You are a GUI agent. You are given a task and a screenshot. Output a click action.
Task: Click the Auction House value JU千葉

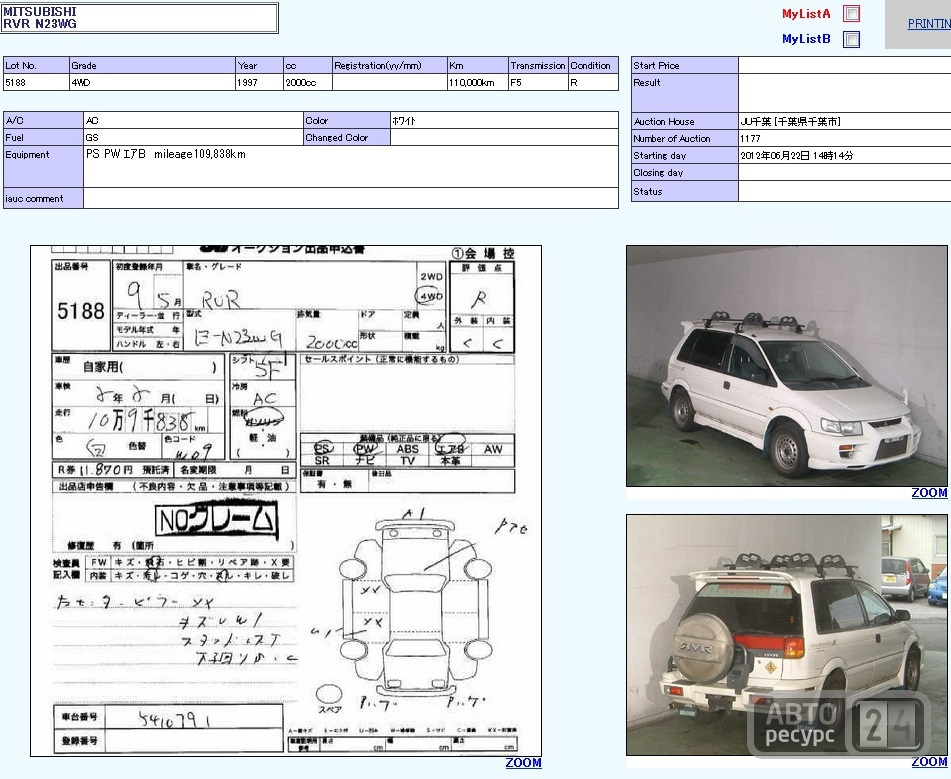point(790,121)
